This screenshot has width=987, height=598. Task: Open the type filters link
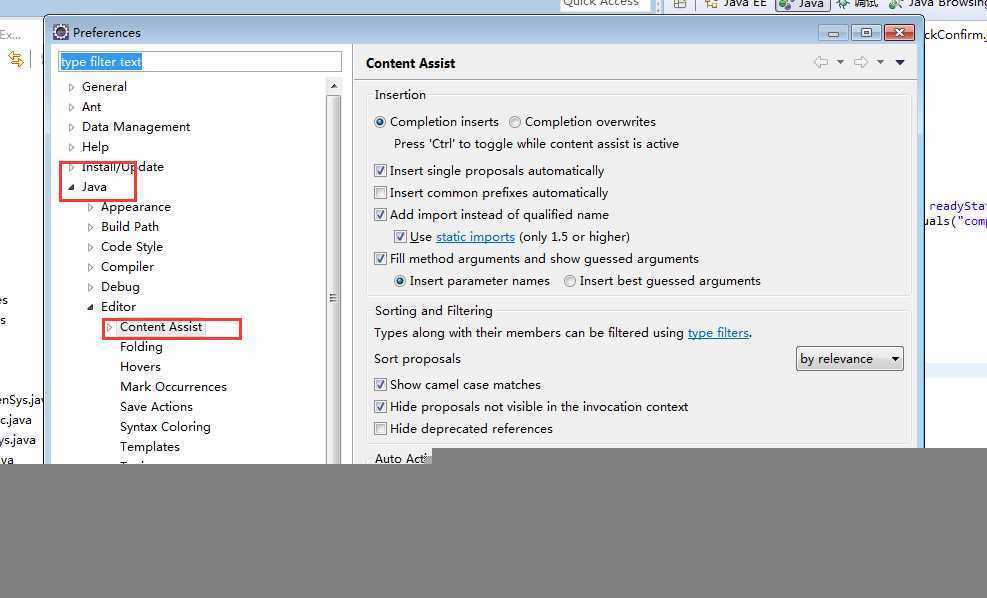[718, 333]
